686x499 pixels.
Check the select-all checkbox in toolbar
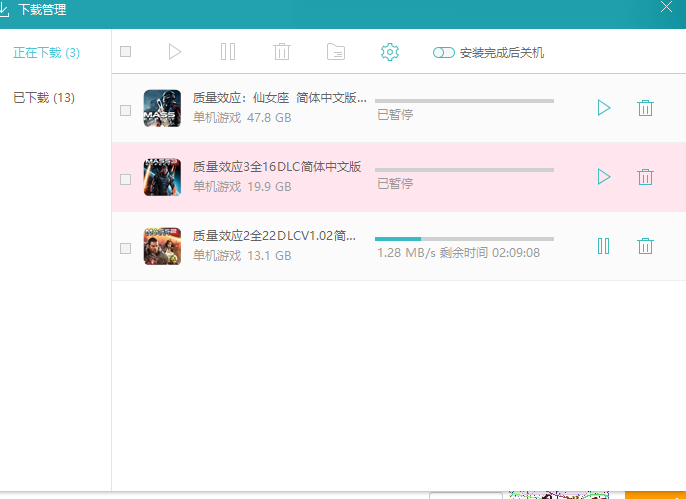coord(126,52)
